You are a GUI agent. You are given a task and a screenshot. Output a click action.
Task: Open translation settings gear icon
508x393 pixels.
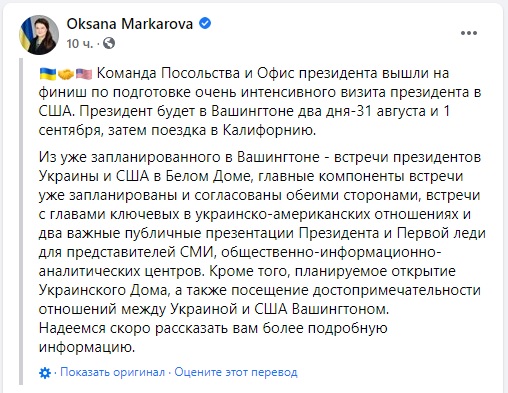point(45,373)
